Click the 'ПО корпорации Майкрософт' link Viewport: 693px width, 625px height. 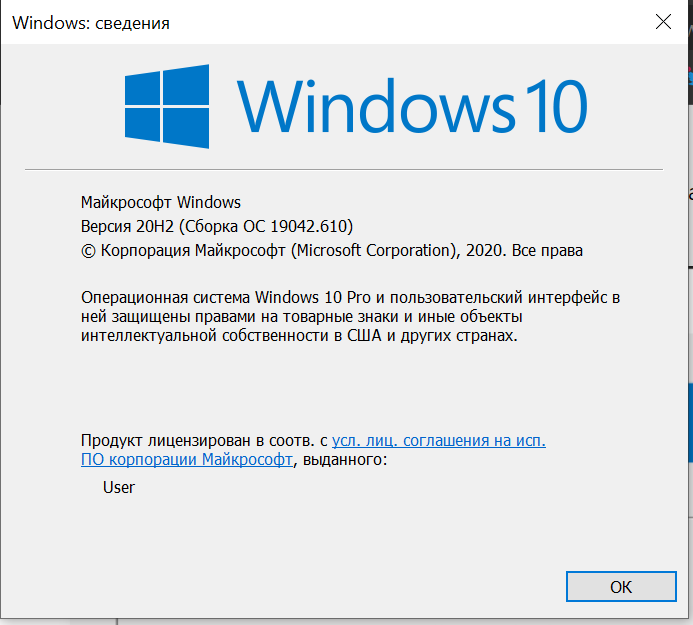coord(187,459)
